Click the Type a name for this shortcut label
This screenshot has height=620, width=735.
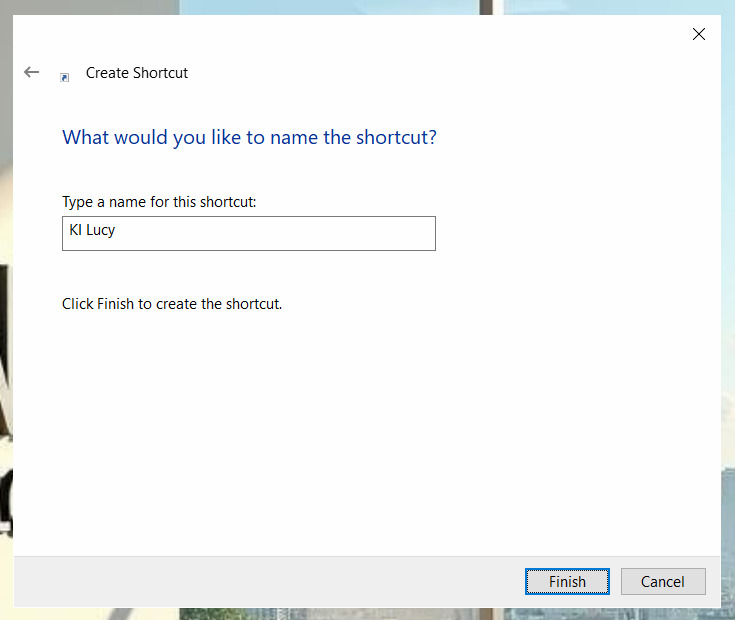pos(159,202)
